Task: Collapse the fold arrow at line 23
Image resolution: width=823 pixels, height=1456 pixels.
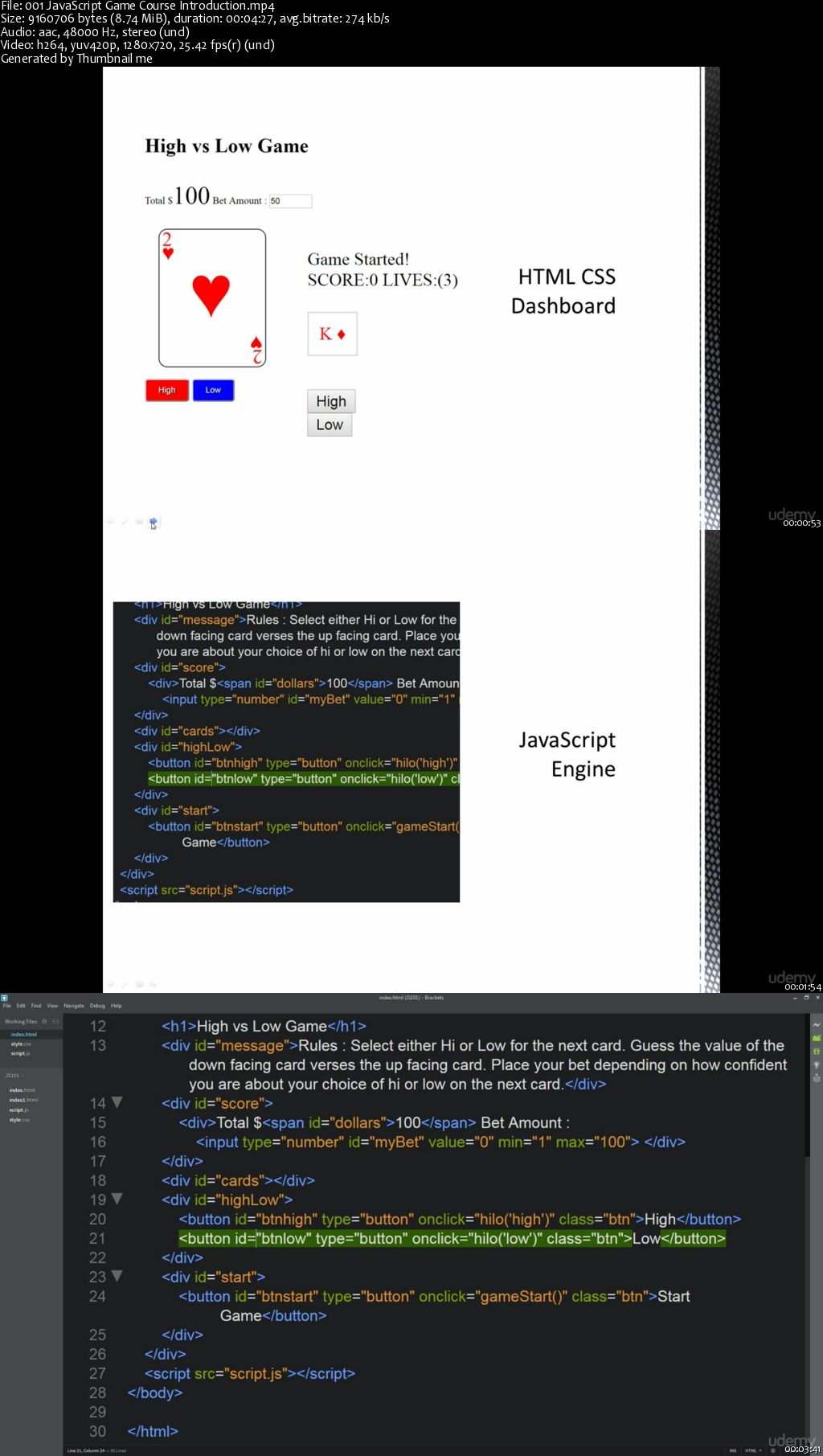Action: 117,1276
